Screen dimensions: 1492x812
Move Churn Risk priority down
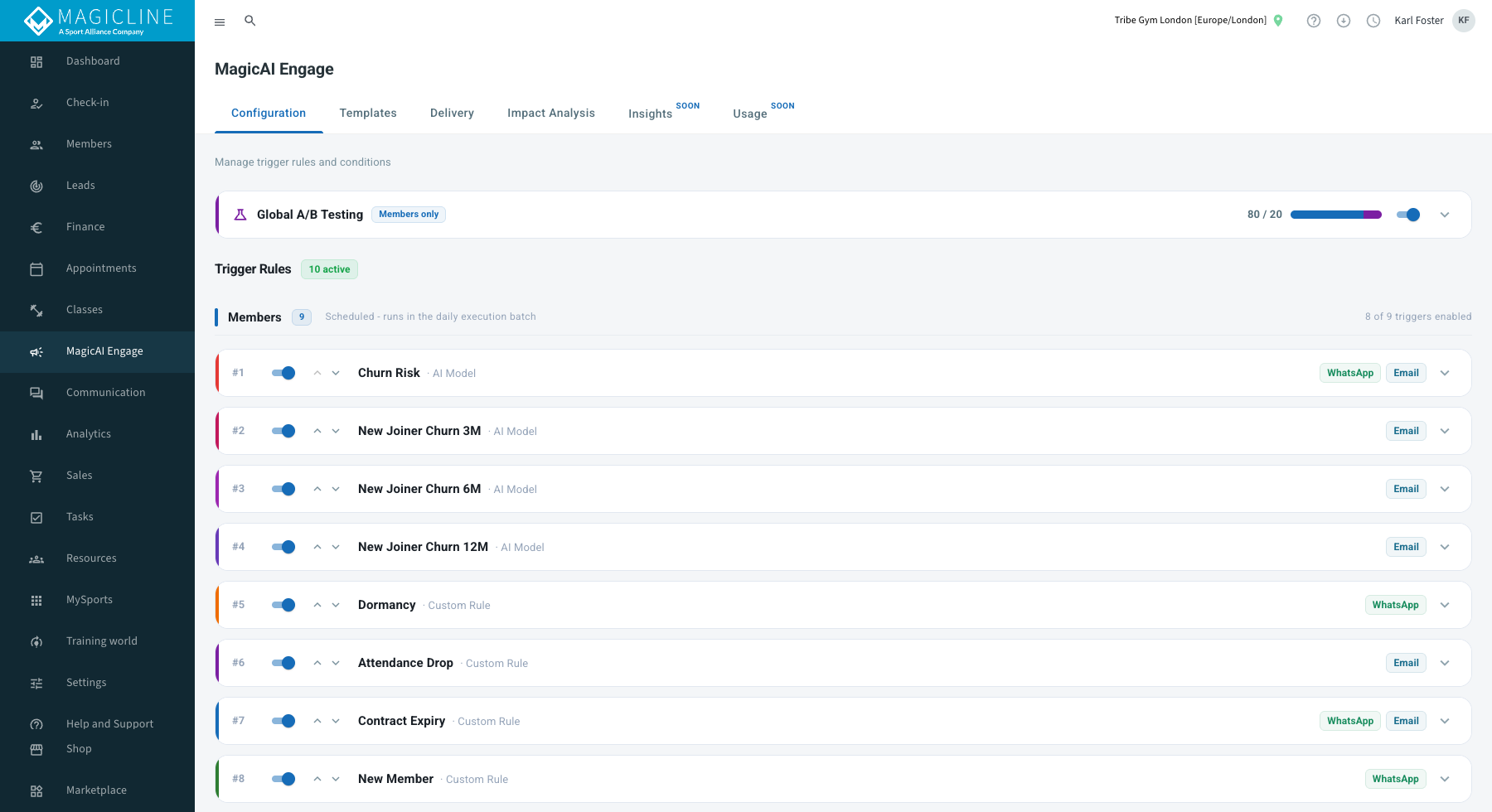[x=336, y=373]
